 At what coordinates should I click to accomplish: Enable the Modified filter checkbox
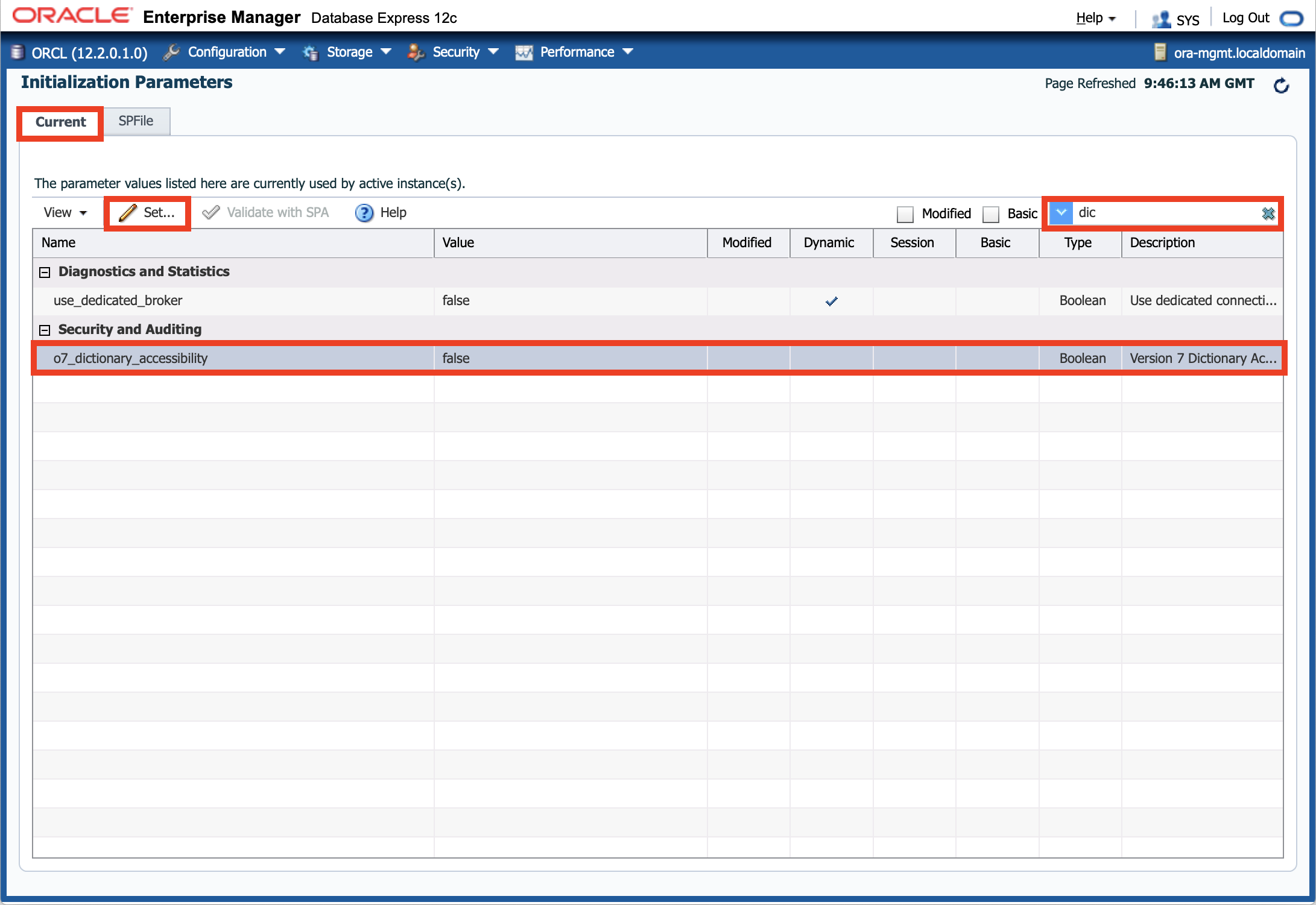coord(905,214)
